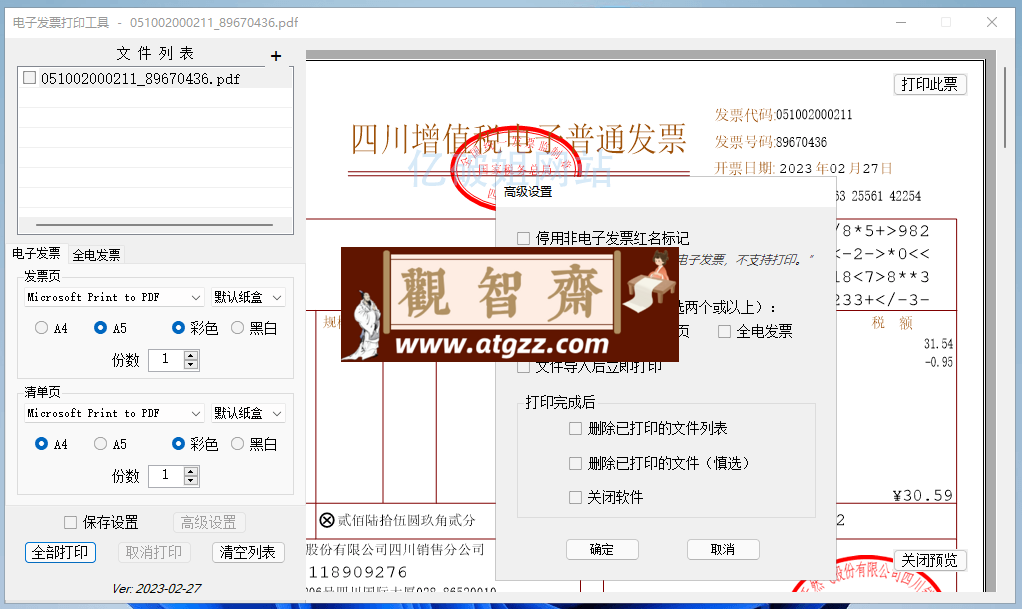Click the 发票号码 89670436 text
The width and height of the screenshot is (1022, 609).
tap(771, 142)
